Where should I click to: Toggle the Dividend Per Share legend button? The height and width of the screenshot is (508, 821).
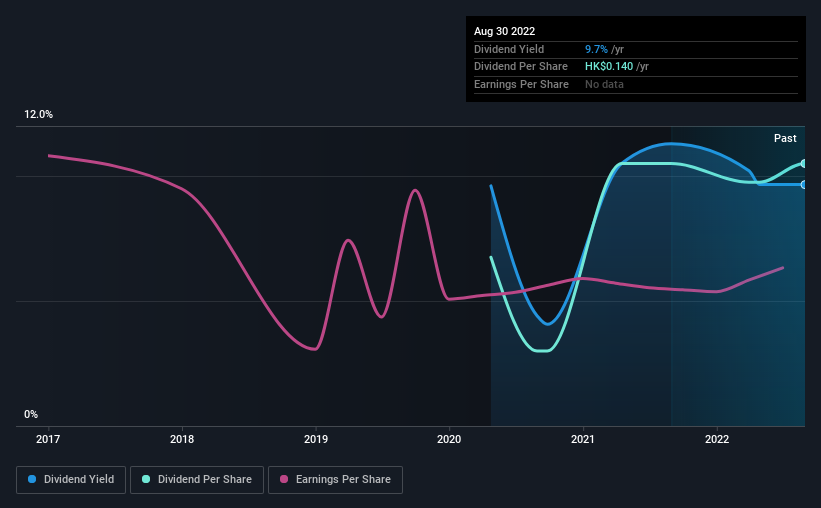[197, 480]
